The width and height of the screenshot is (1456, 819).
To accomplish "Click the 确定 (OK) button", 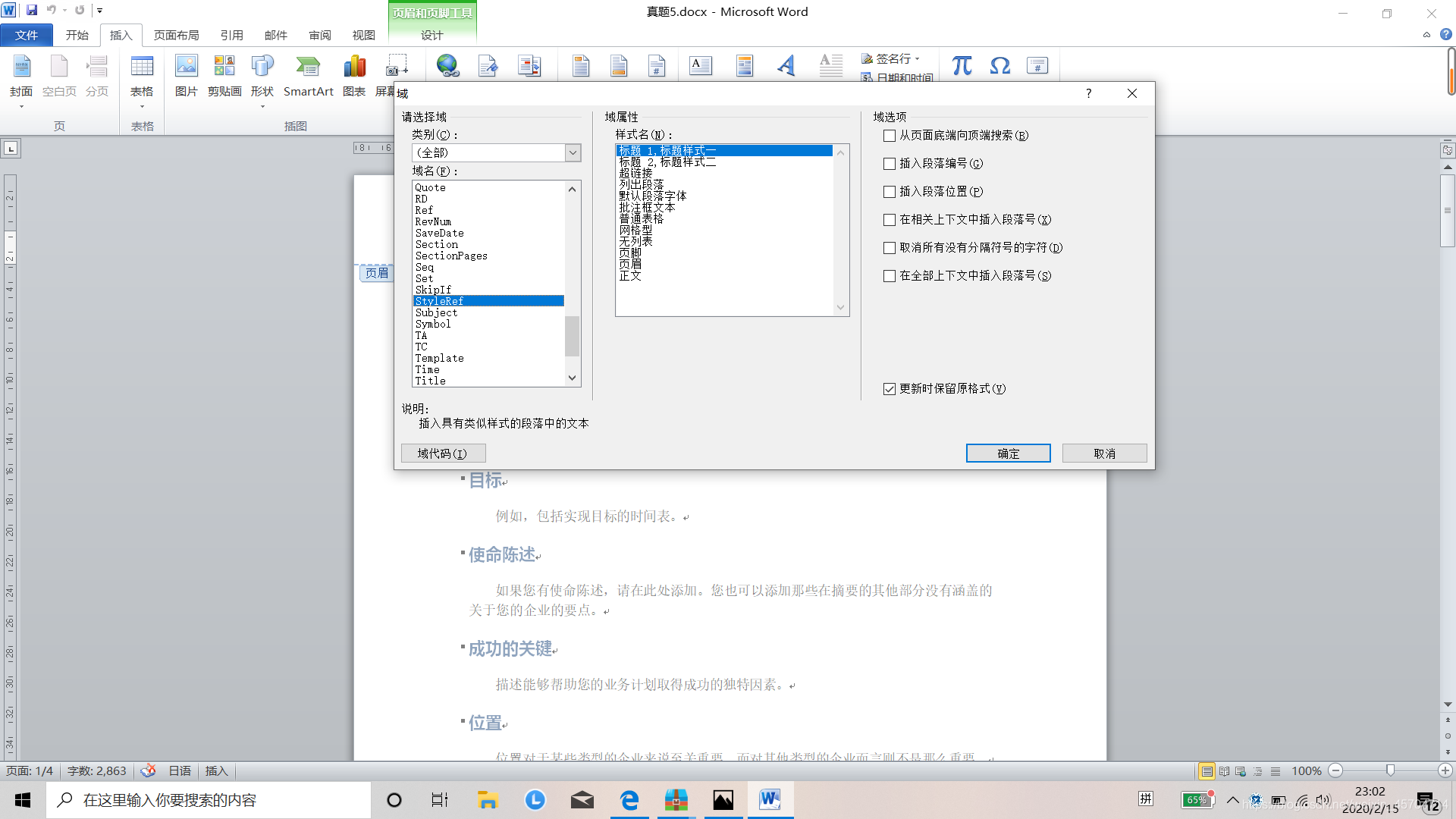I will (1008, 453).
